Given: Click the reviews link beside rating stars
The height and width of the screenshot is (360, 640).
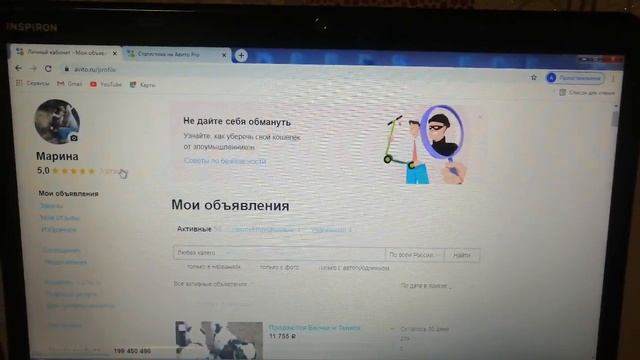Looking at the screenshot, I should click(x=113, y=171).
